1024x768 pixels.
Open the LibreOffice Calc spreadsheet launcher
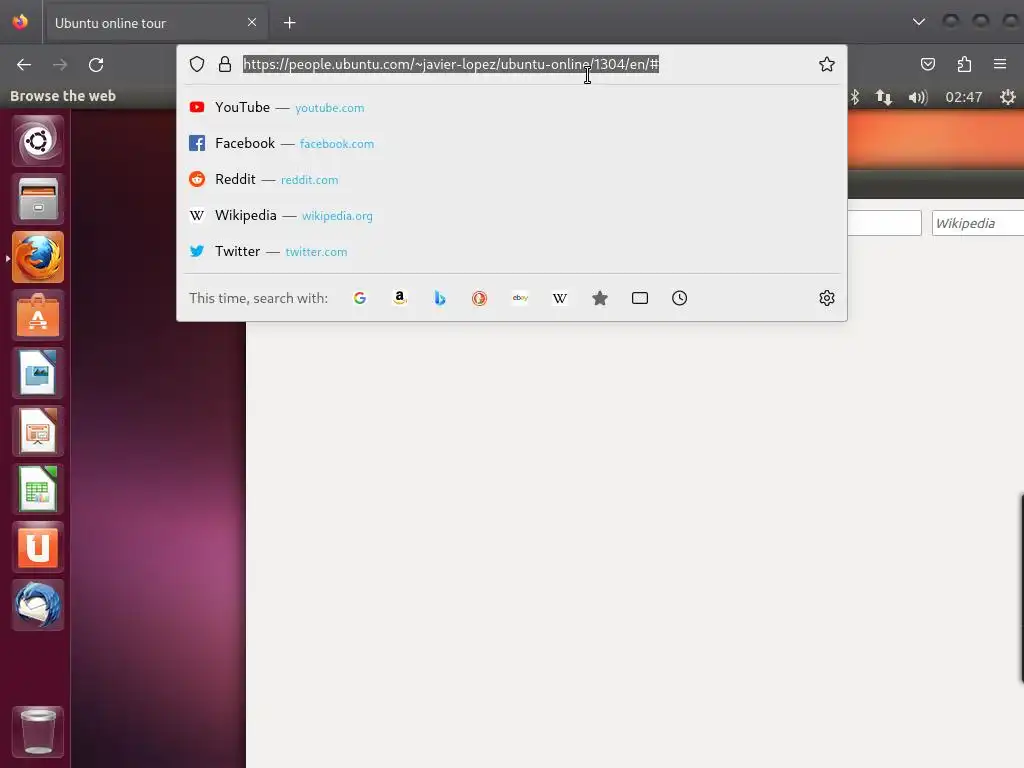38,488
